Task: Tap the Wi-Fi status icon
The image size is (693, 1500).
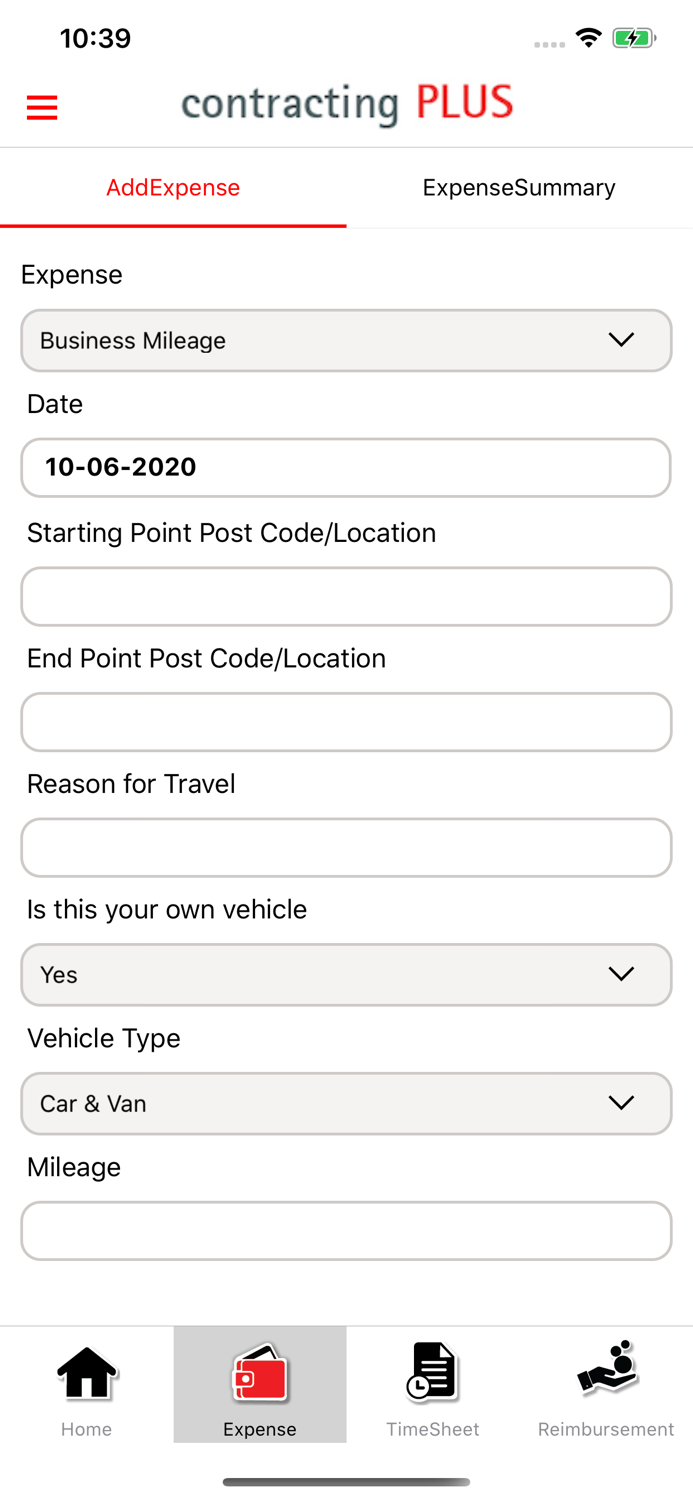Action: pyautogui.click(x=589, y=38)
